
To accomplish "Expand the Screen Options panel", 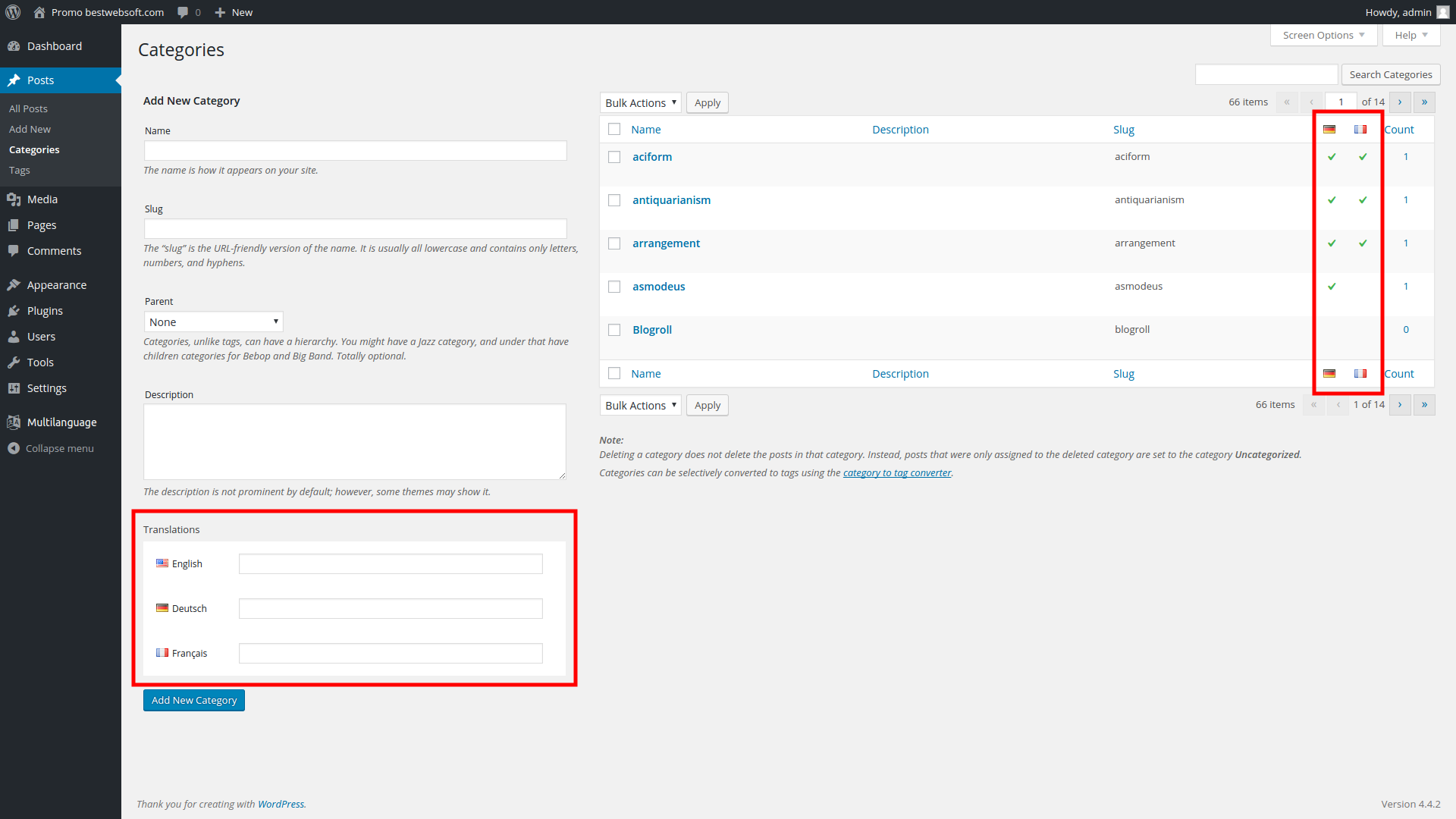I will (1323, 35).
